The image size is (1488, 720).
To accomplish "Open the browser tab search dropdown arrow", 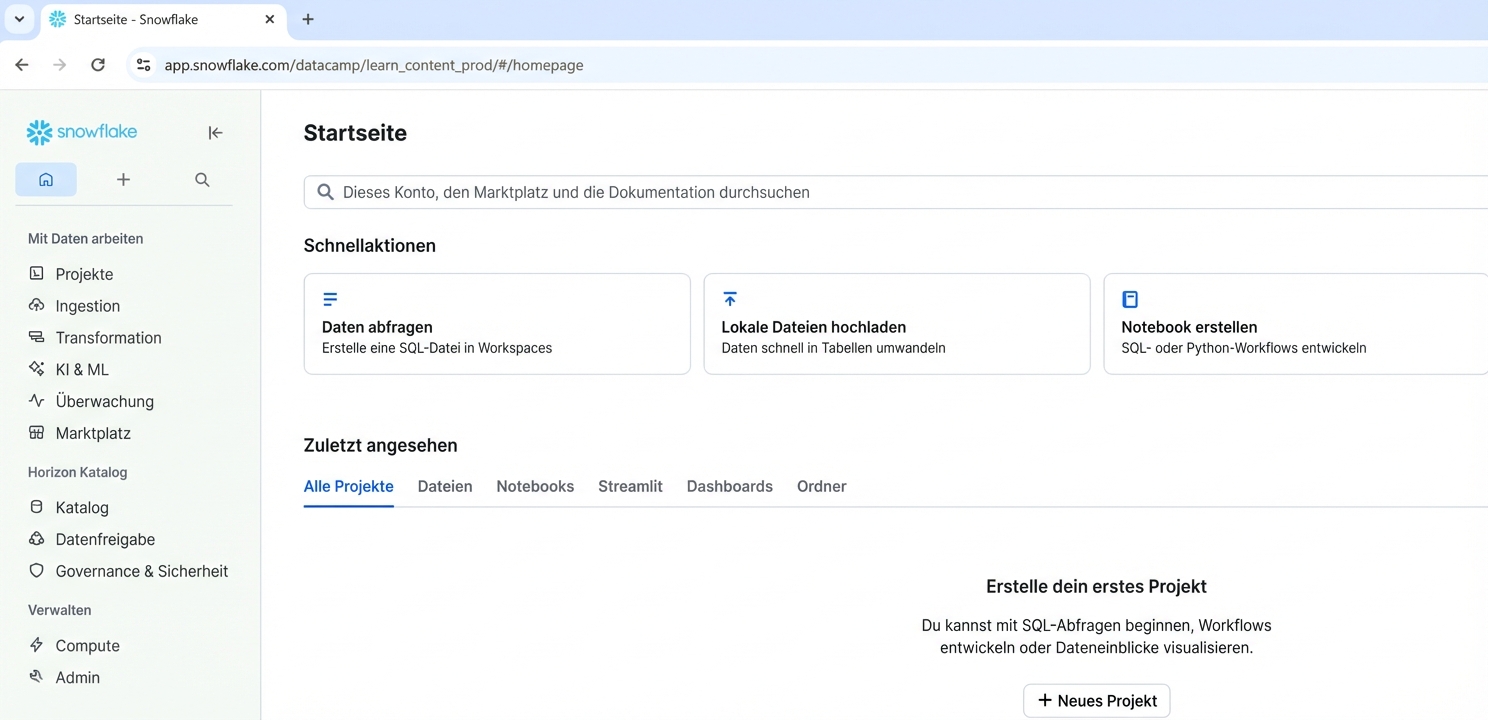I will (19, 19).
